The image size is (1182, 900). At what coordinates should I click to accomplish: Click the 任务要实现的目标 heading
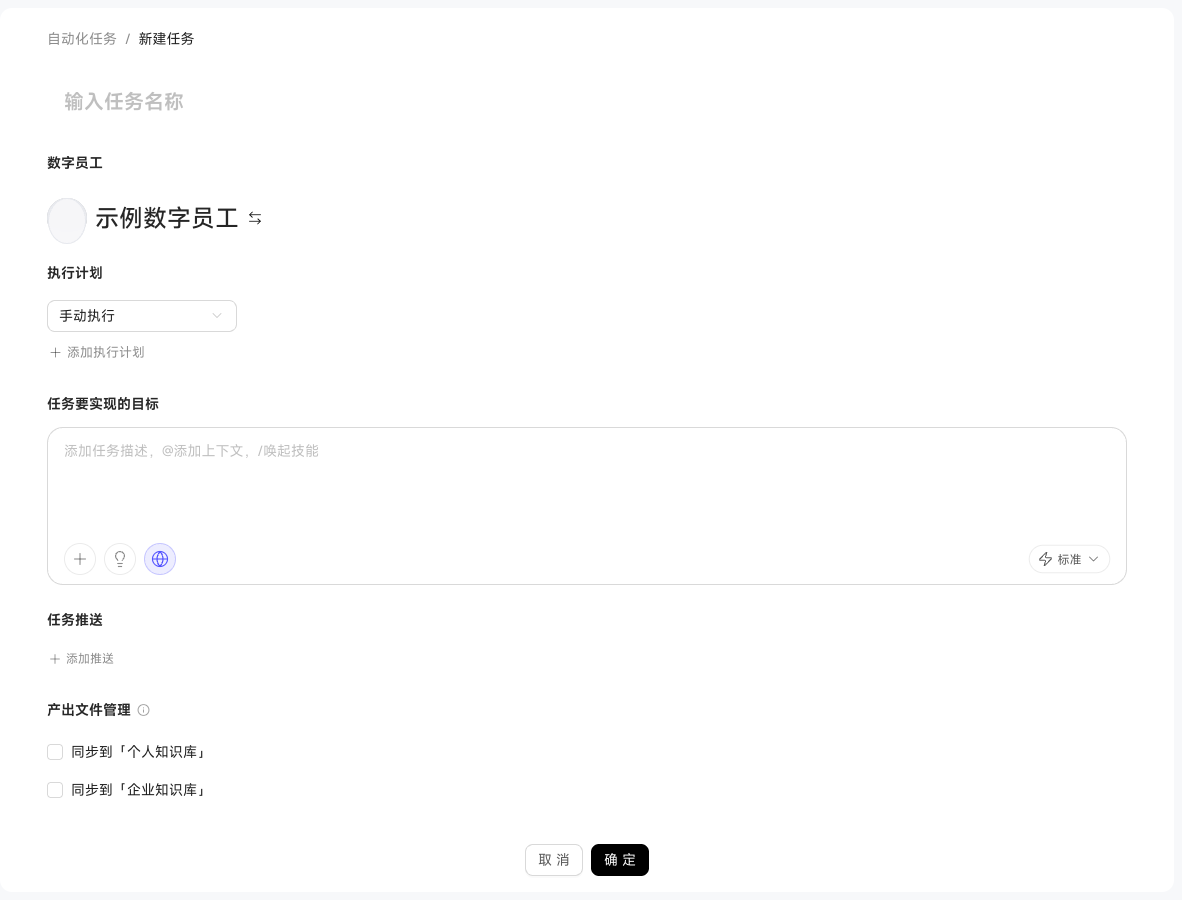click(103, 404)
